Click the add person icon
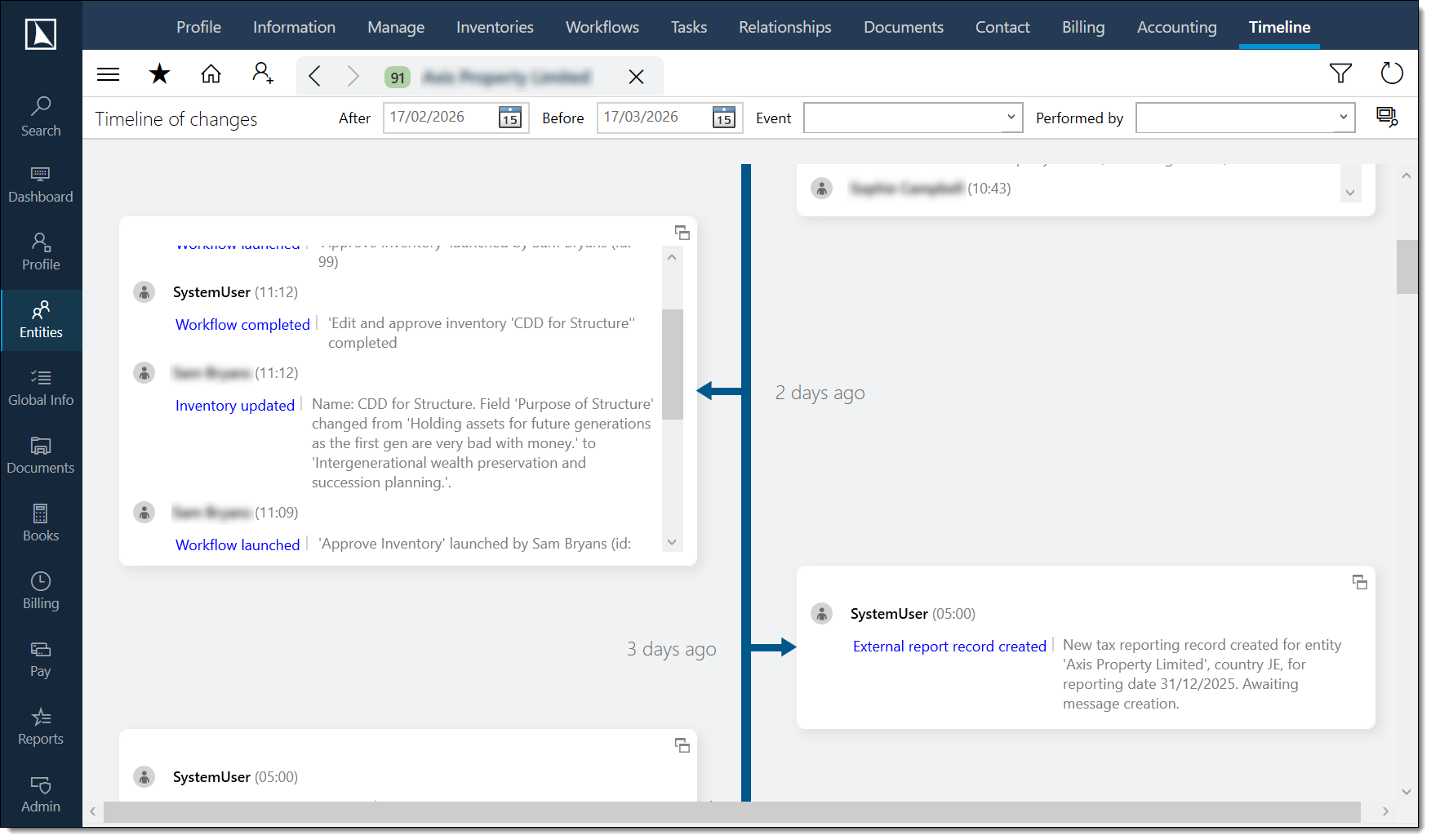 [262, 74]
